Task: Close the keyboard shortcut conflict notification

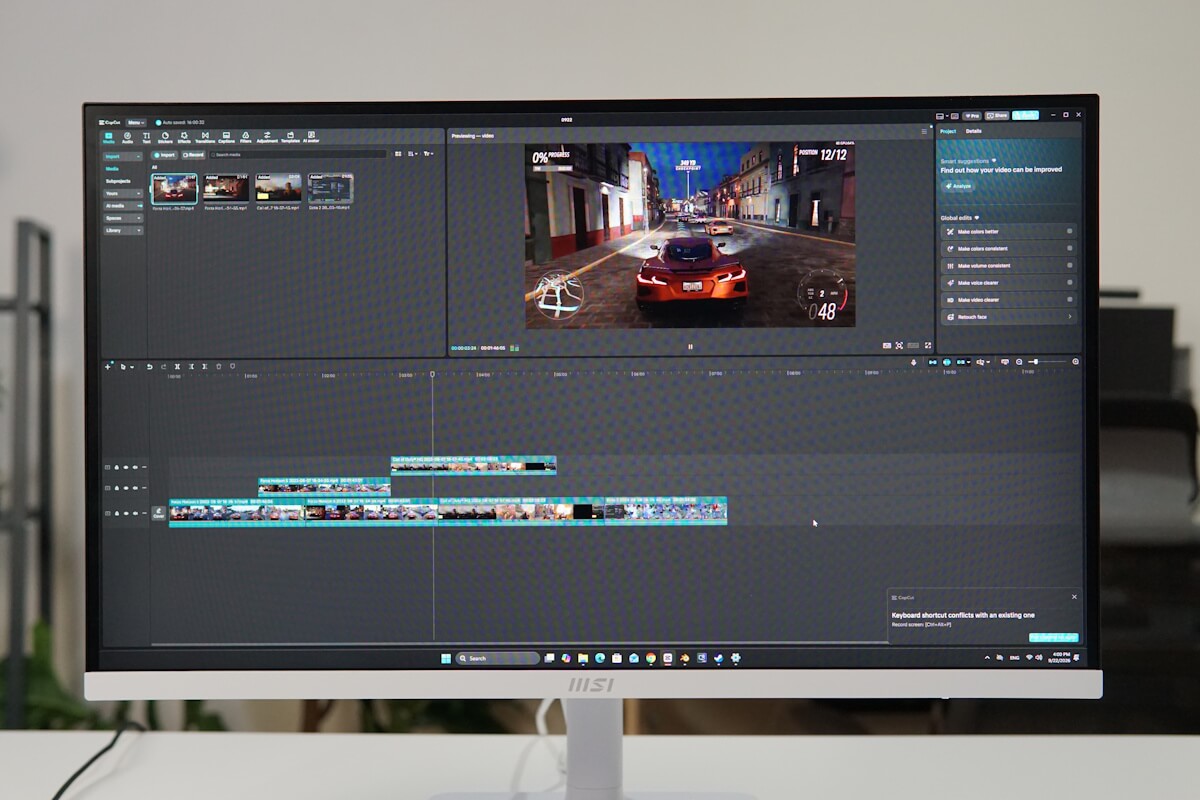Action: pyautogui.click(x=1075, y=597)
